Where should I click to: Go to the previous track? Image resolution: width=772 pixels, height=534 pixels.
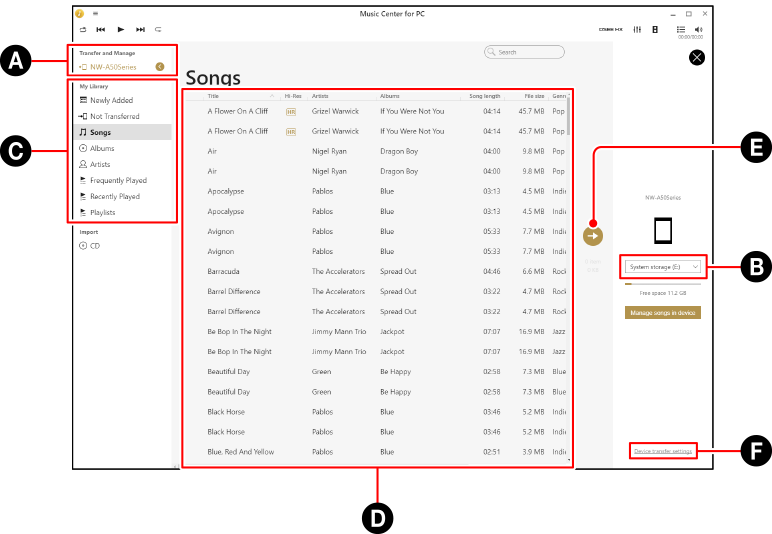(x=100, y=30)
